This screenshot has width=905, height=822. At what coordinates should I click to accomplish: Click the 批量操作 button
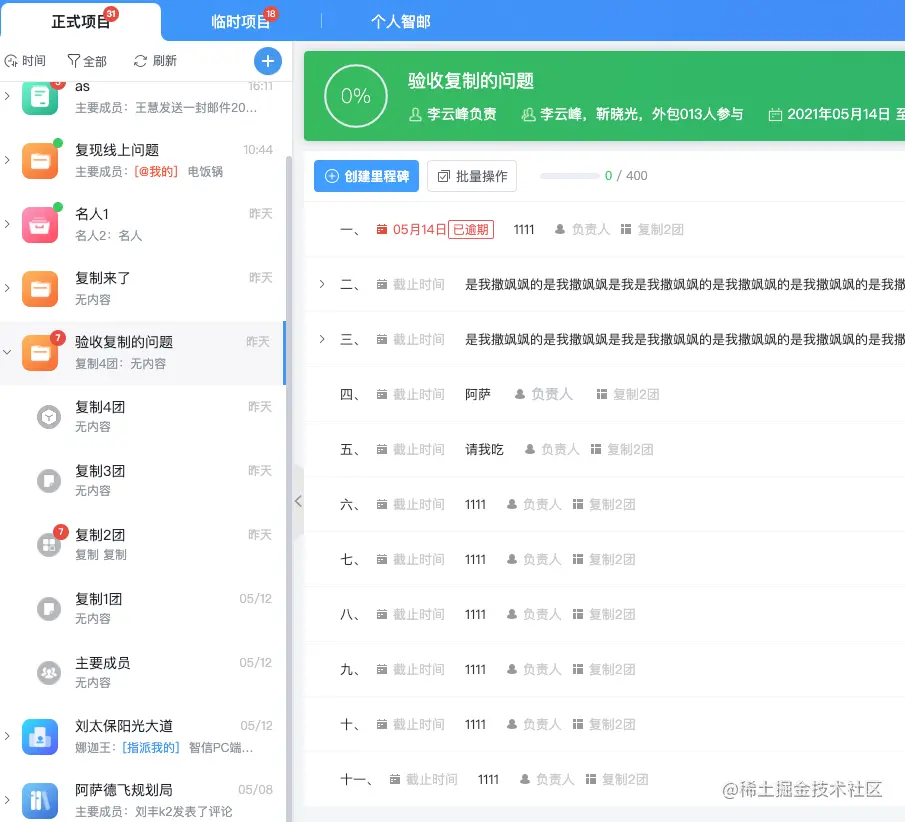(x=471, y=176)
